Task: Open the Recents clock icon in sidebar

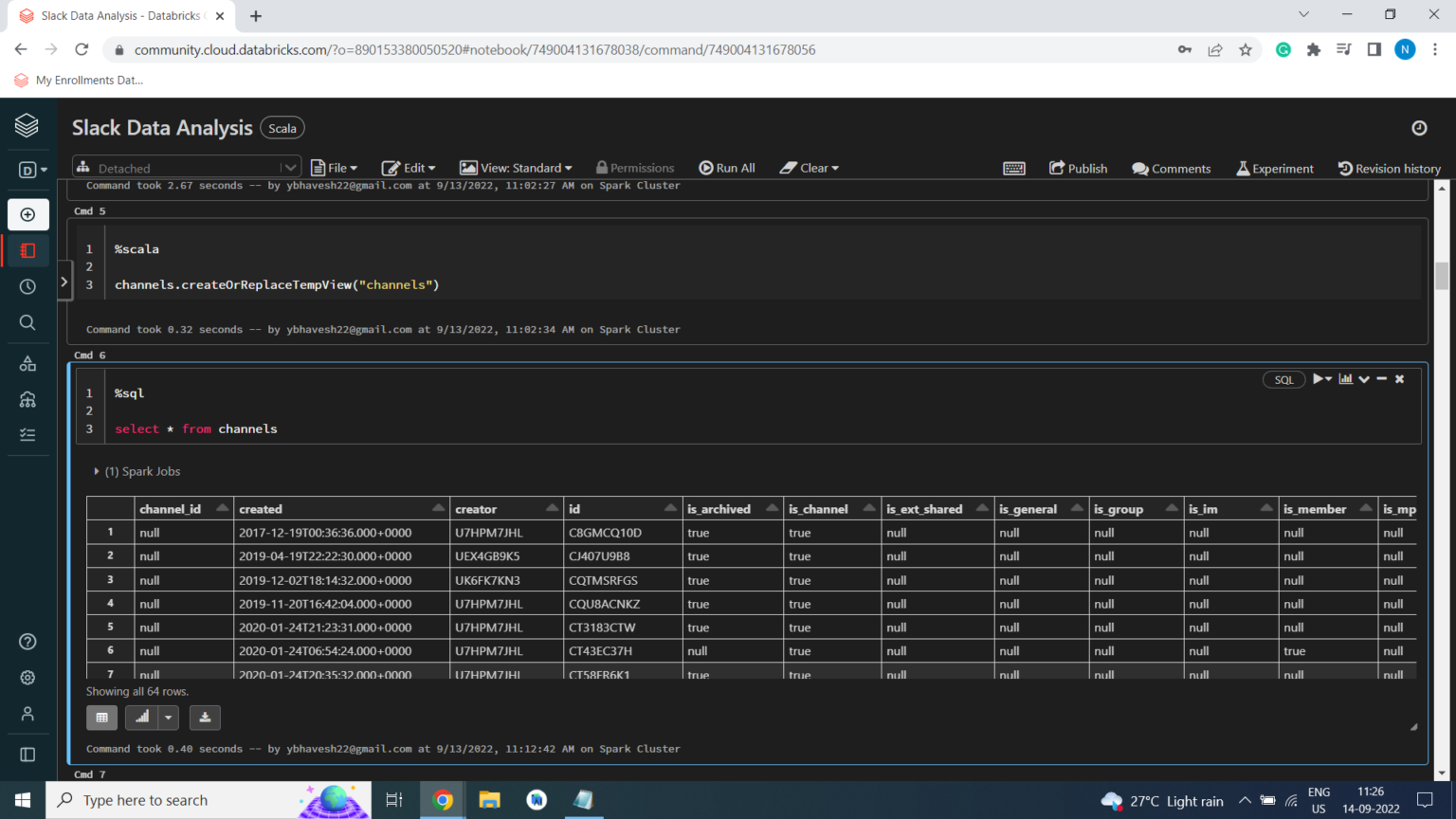Action: (27, 286)
